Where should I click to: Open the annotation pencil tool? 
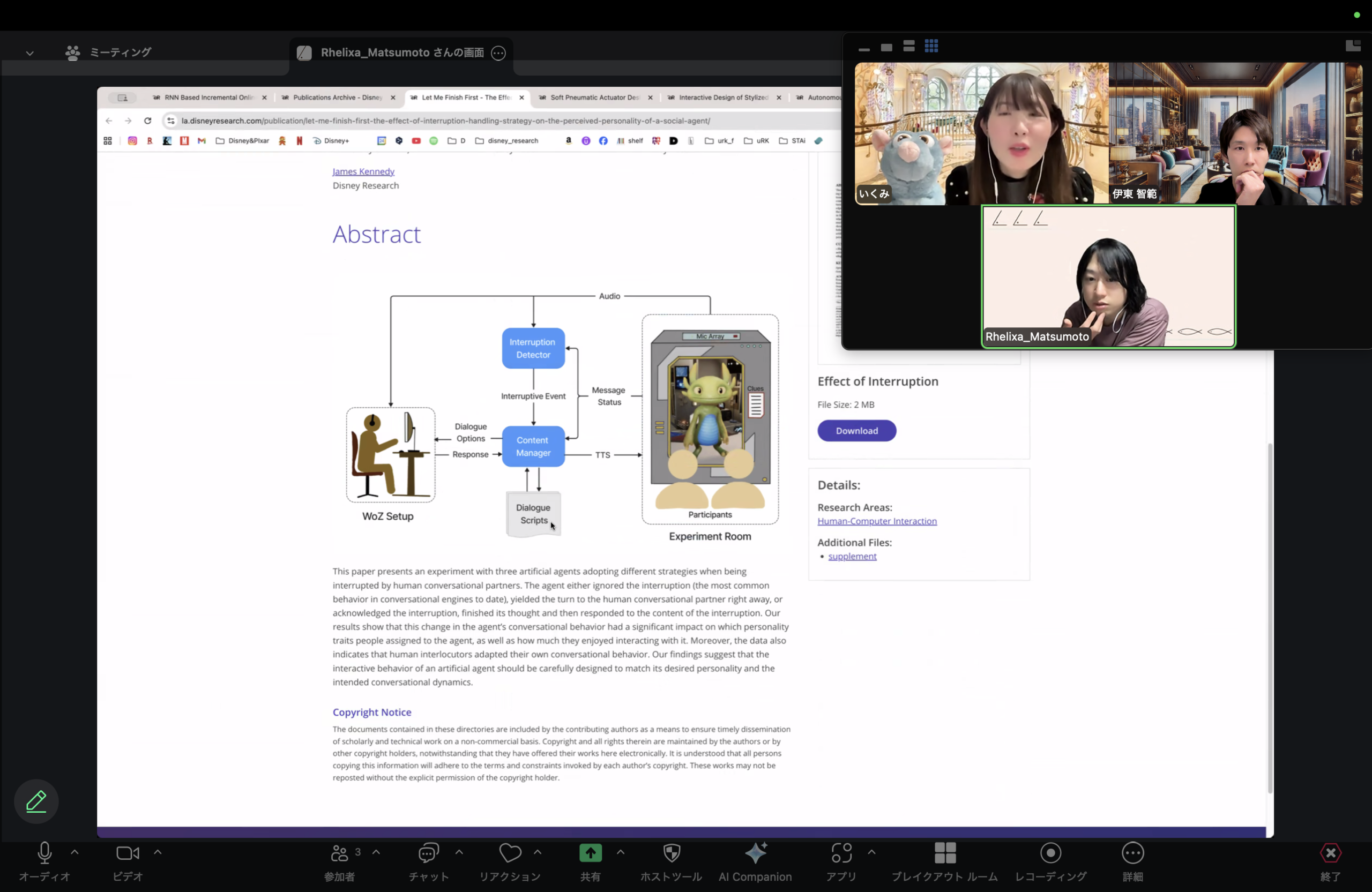point(36,801)
